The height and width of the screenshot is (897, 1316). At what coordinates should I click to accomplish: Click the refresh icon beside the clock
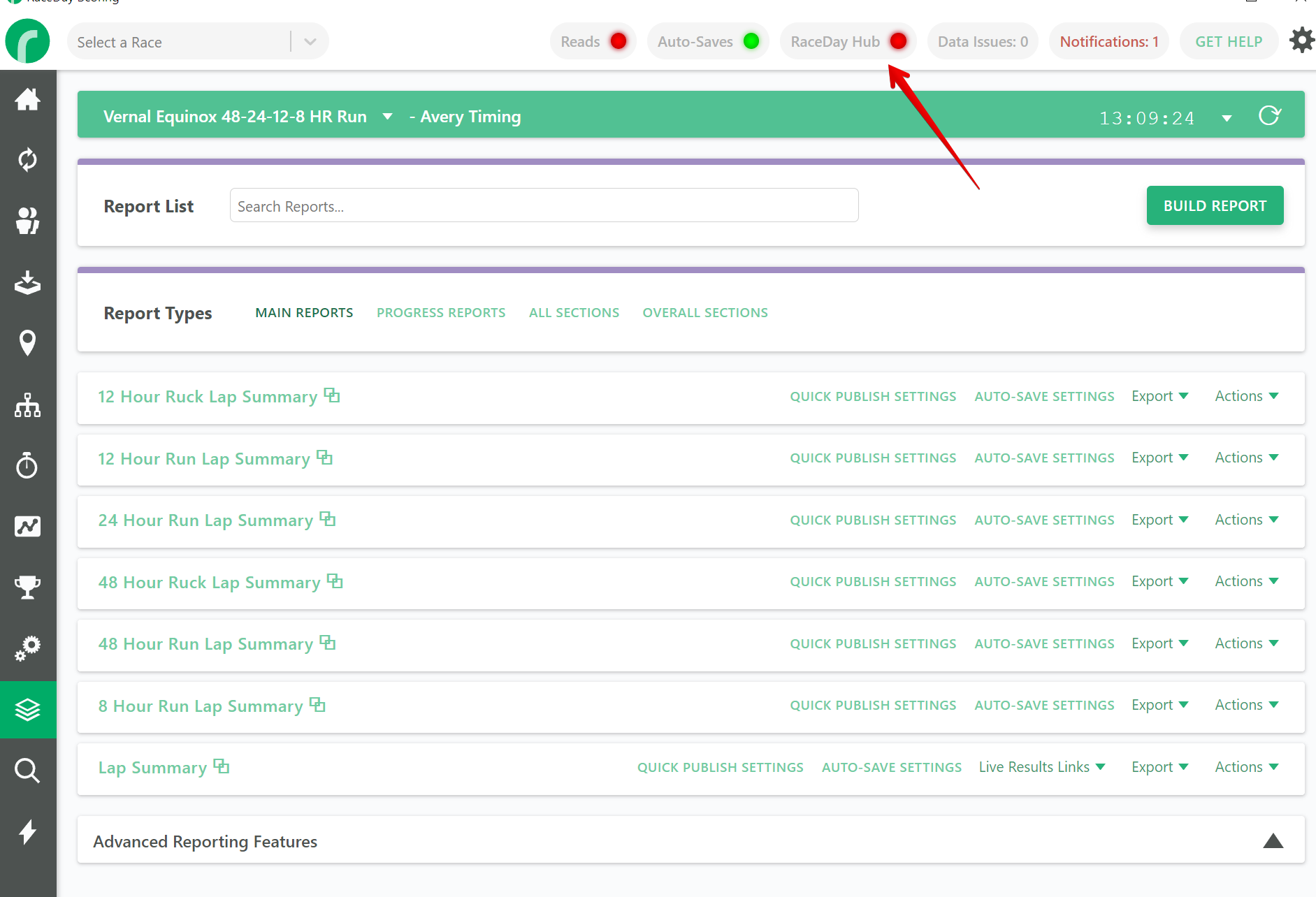(x=1269, y=116)
